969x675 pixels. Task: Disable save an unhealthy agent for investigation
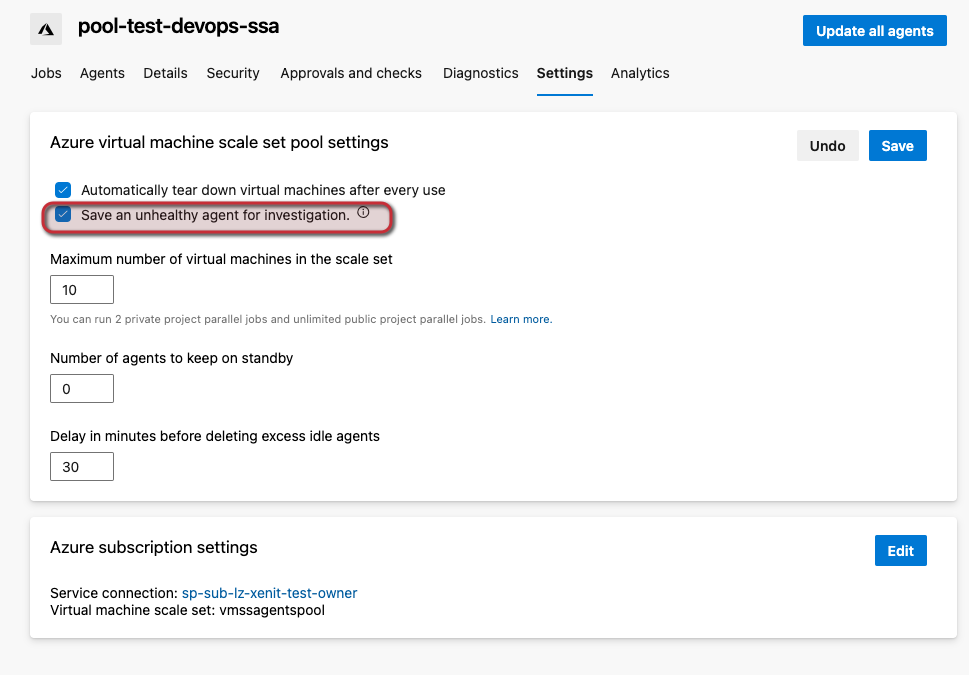pos(63,213)
